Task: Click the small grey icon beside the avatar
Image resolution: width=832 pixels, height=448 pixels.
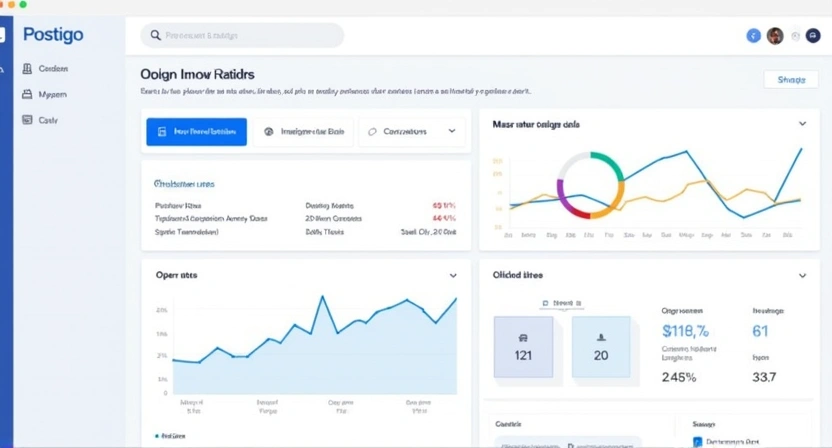Action: (x=795, y=36)
